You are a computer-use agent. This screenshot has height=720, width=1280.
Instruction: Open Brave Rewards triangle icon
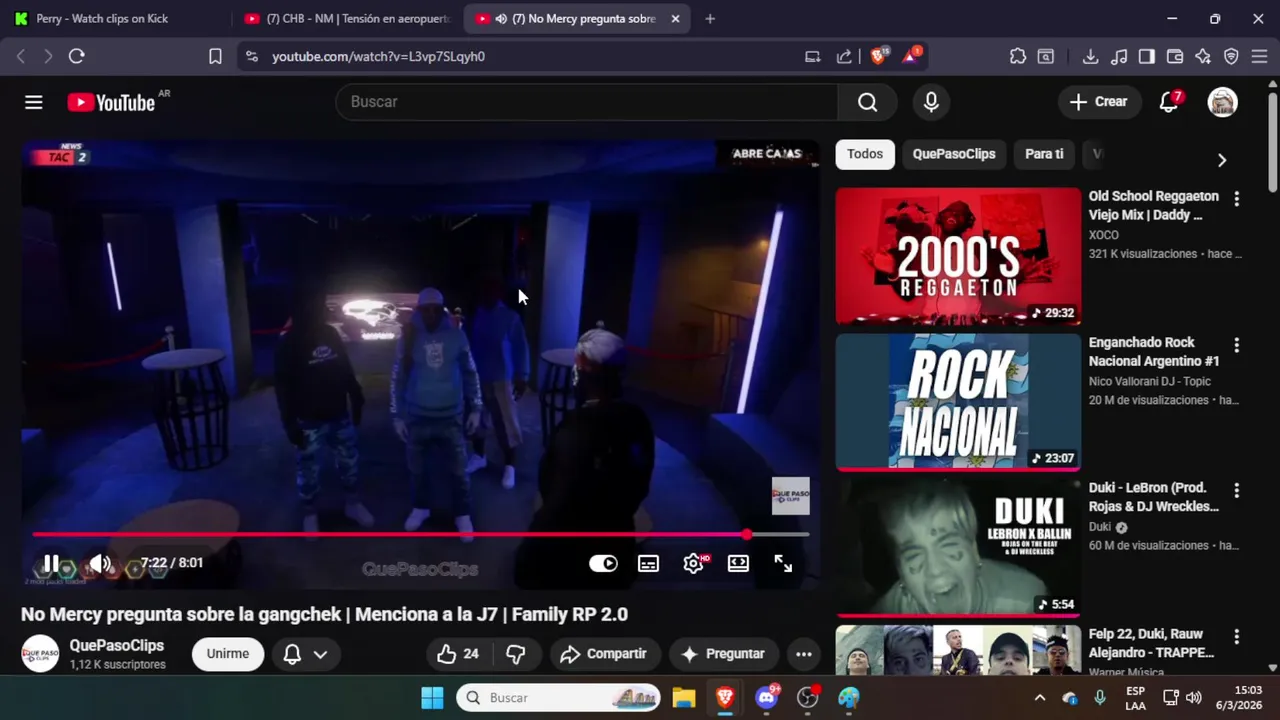pos(911,56)
